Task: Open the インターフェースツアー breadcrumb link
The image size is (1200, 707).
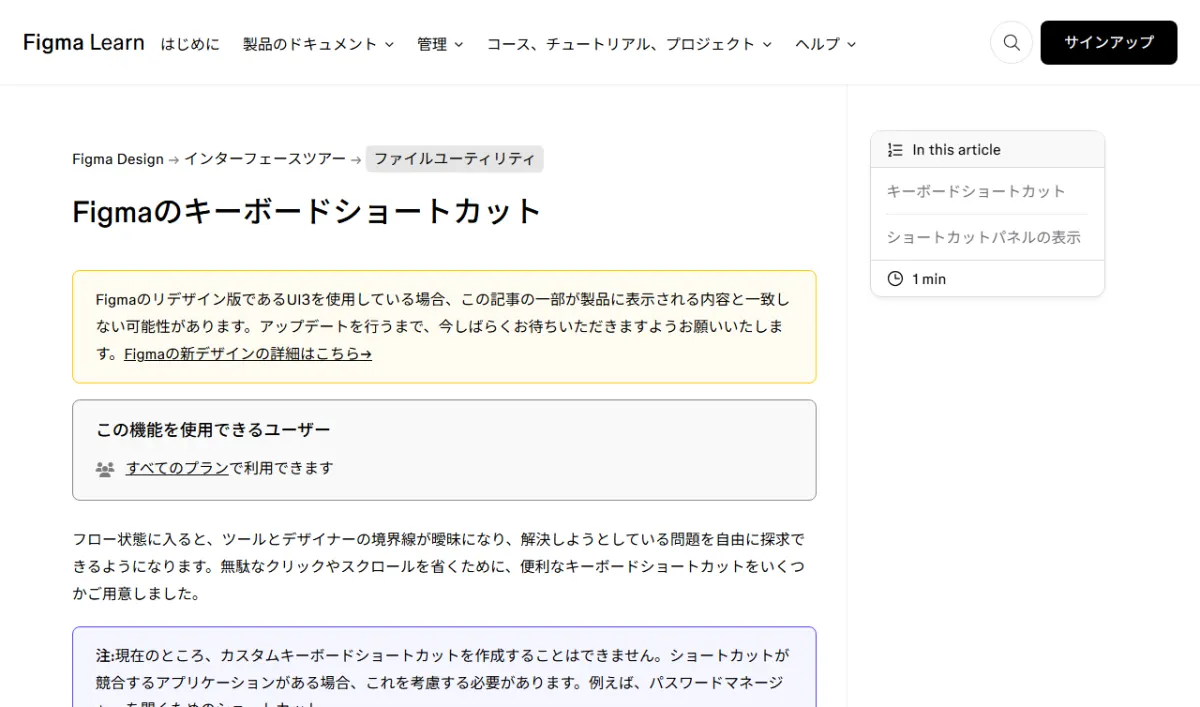Action: tap(265, 159)
